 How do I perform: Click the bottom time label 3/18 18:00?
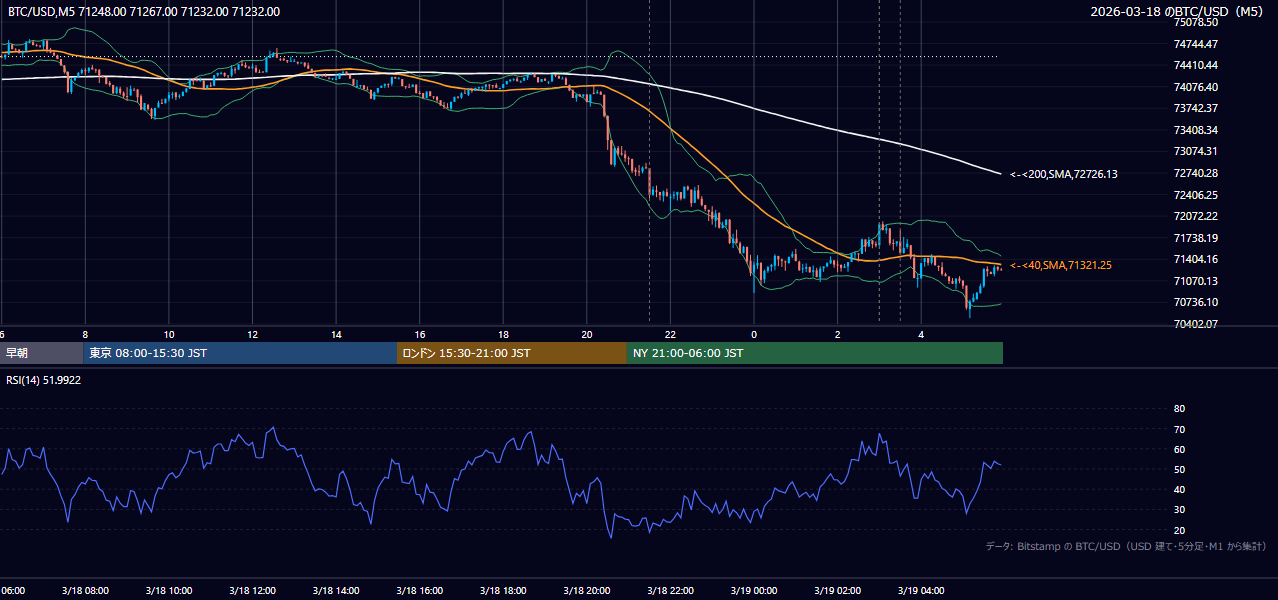[x=503, y=591]
